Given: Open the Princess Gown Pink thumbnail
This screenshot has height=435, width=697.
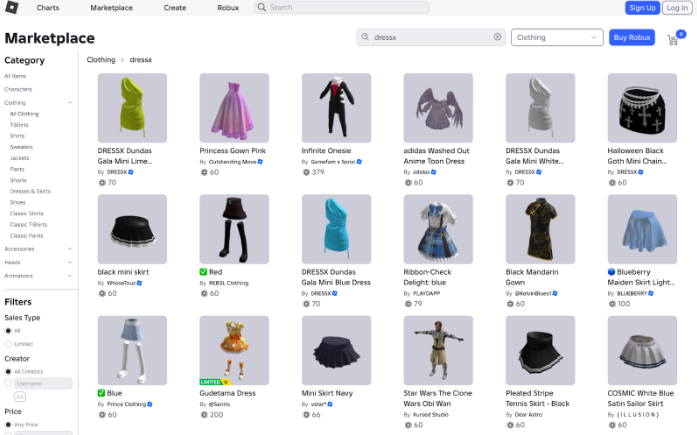Looking at the screenshot, I should point(234,108).
